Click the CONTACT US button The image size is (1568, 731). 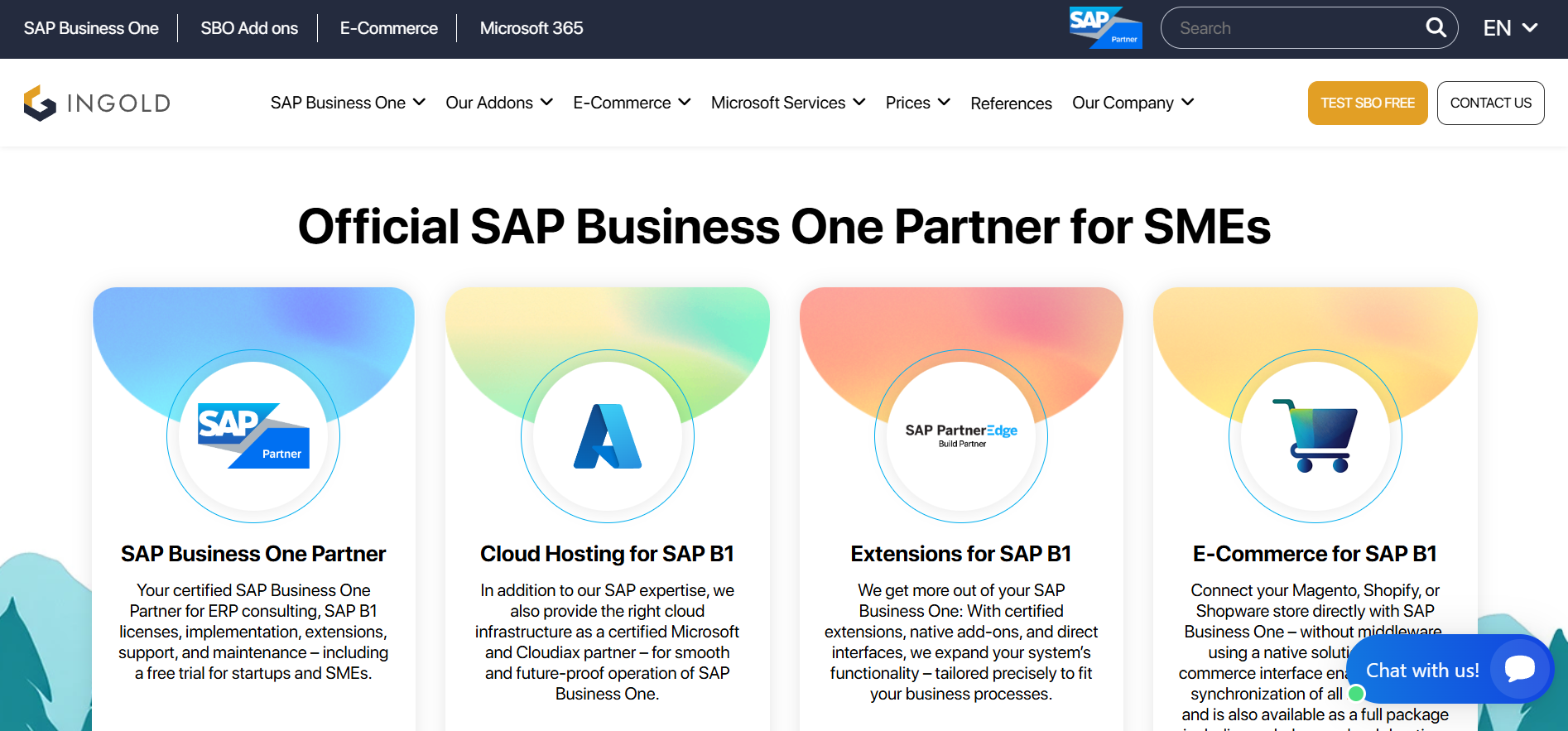1490,103
